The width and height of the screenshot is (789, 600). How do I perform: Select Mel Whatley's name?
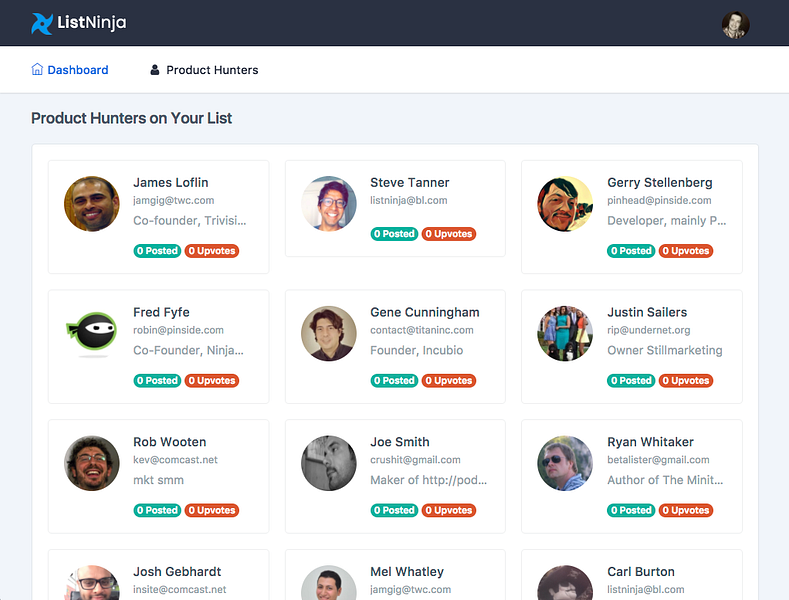tap(406, 572)
